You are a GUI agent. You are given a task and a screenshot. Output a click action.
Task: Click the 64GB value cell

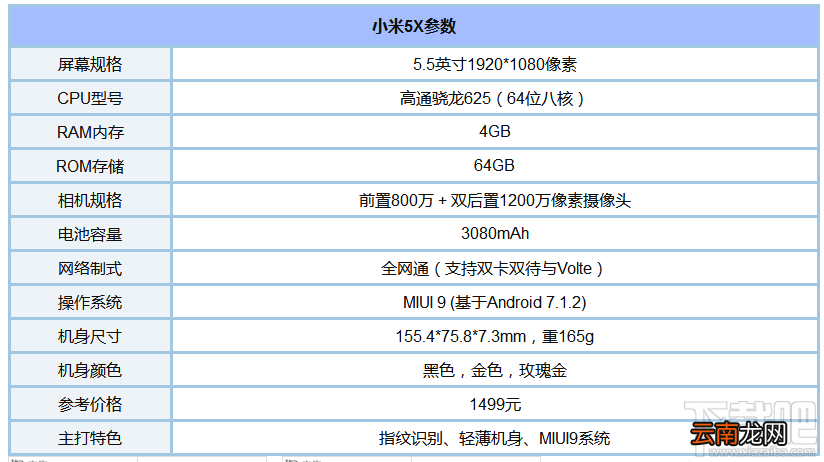495,166
